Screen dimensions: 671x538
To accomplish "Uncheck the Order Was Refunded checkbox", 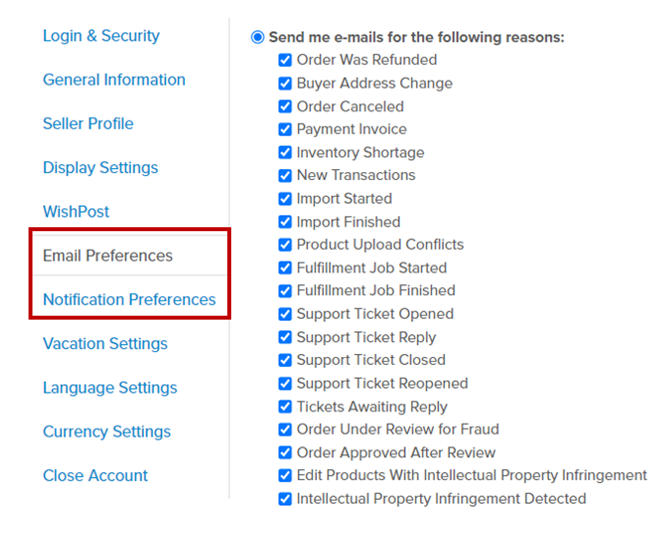I will click(x=285, y=60).
